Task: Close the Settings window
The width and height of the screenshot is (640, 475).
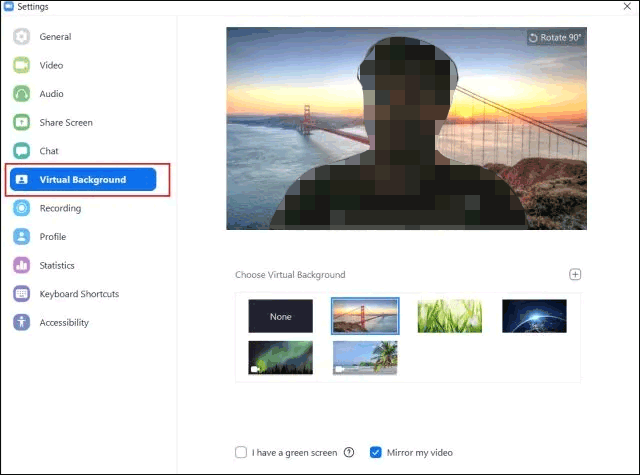Action: point(627,6)
